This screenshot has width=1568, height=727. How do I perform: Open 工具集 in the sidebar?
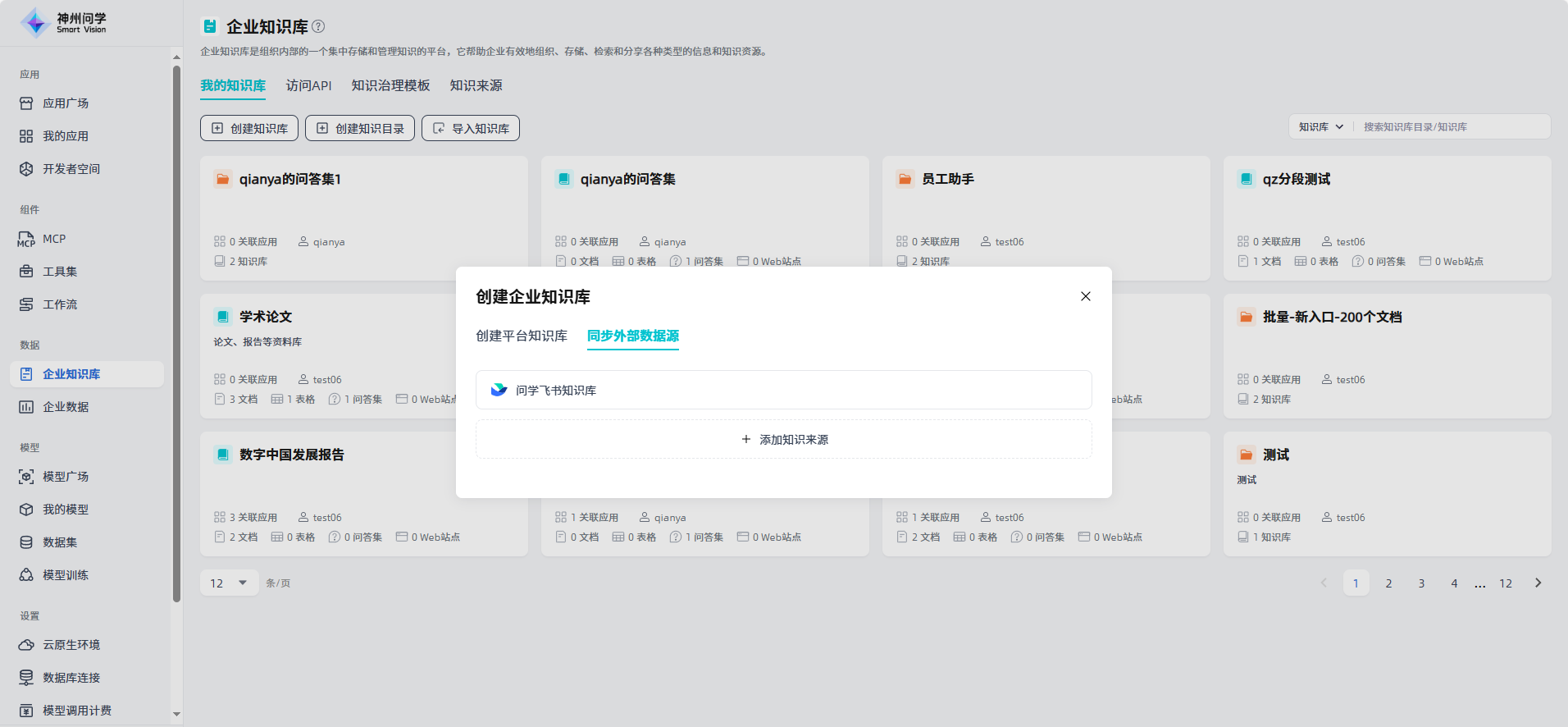[x=59, y=272]
